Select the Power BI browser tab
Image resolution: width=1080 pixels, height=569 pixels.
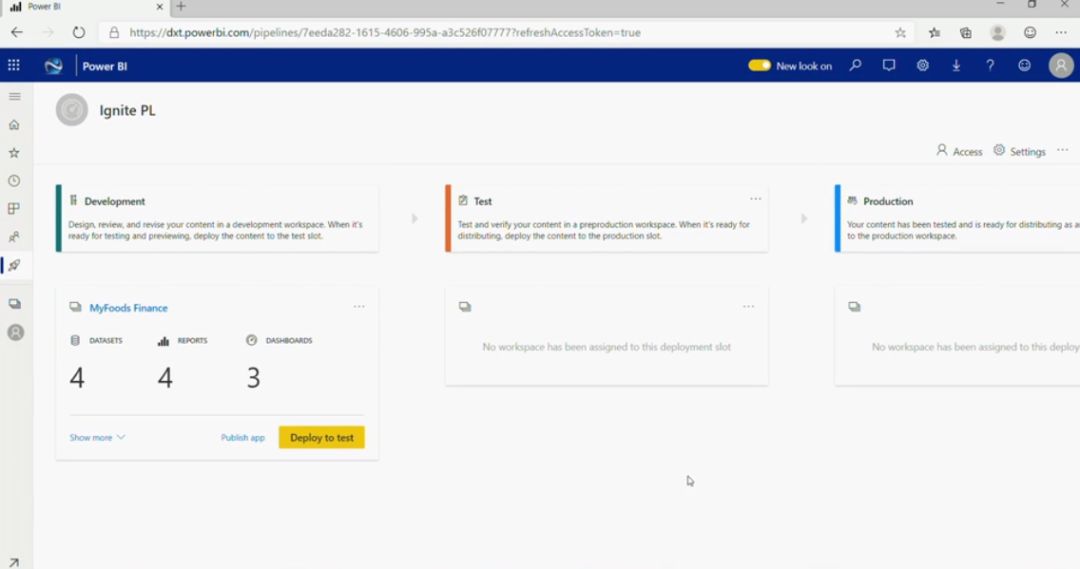click(x=83, y=6)
